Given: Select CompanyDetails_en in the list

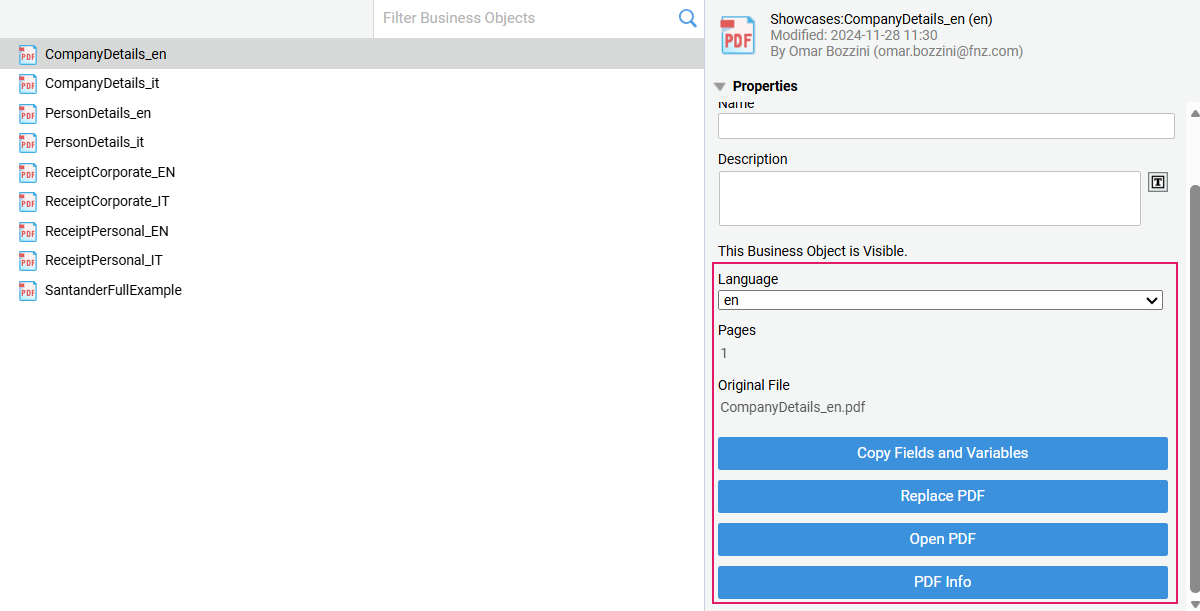Looking at the screenshot, I should click(x=352, y=54).
